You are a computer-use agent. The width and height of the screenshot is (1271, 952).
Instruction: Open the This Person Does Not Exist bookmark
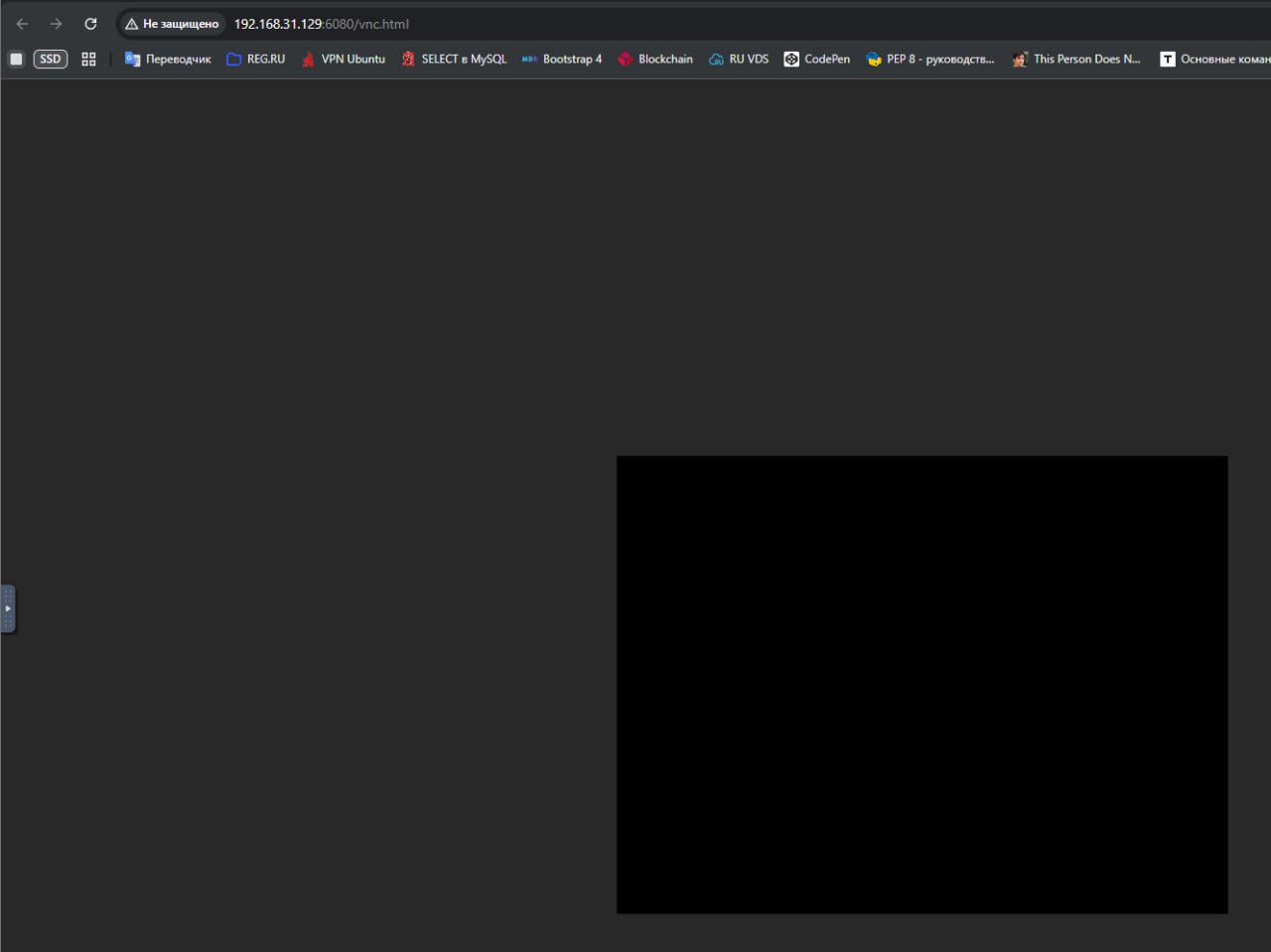coord(1076,60)
